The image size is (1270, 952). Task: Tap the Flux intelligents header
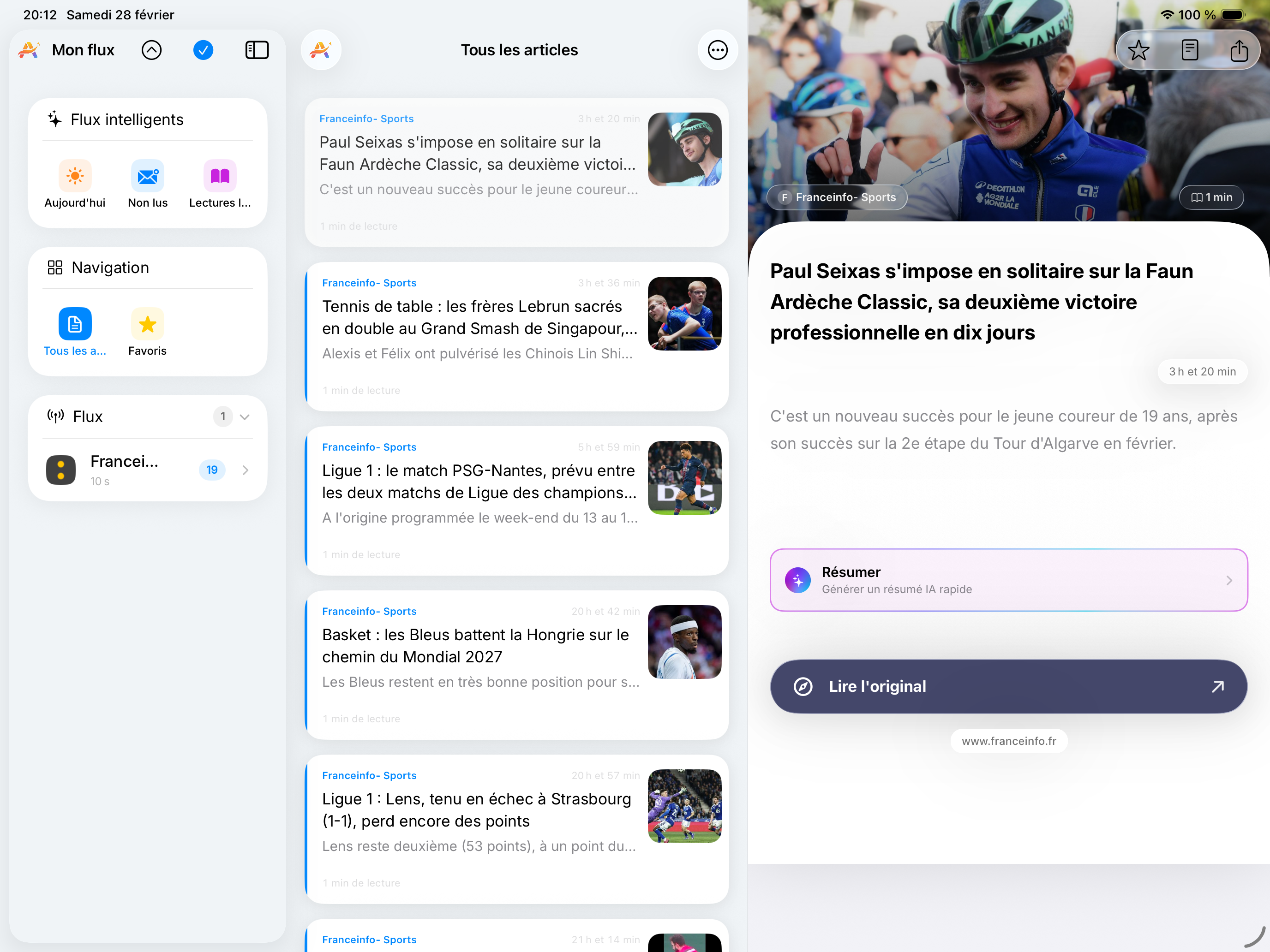tap(115, 119)
